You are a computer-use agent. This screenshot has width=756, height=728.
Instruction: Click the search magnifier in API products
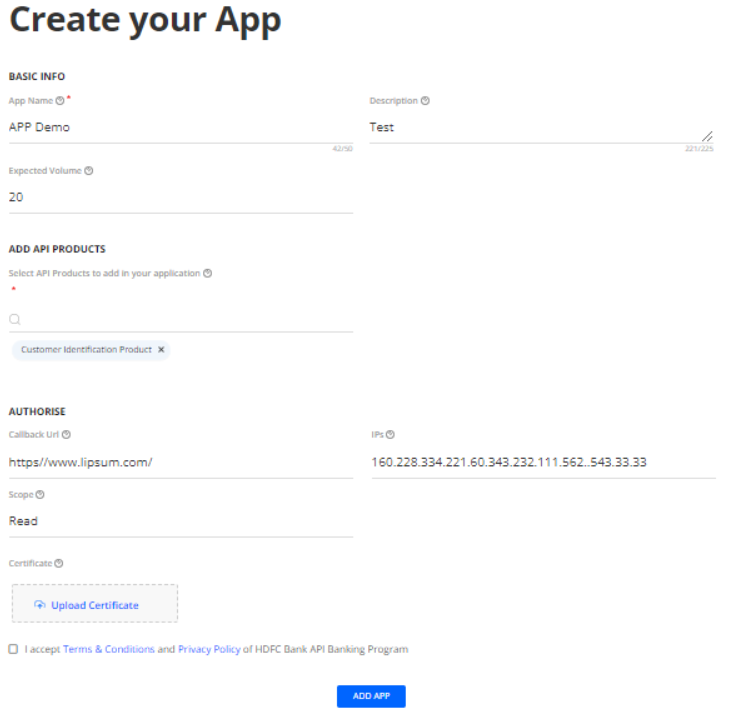[x=15, y=320]
